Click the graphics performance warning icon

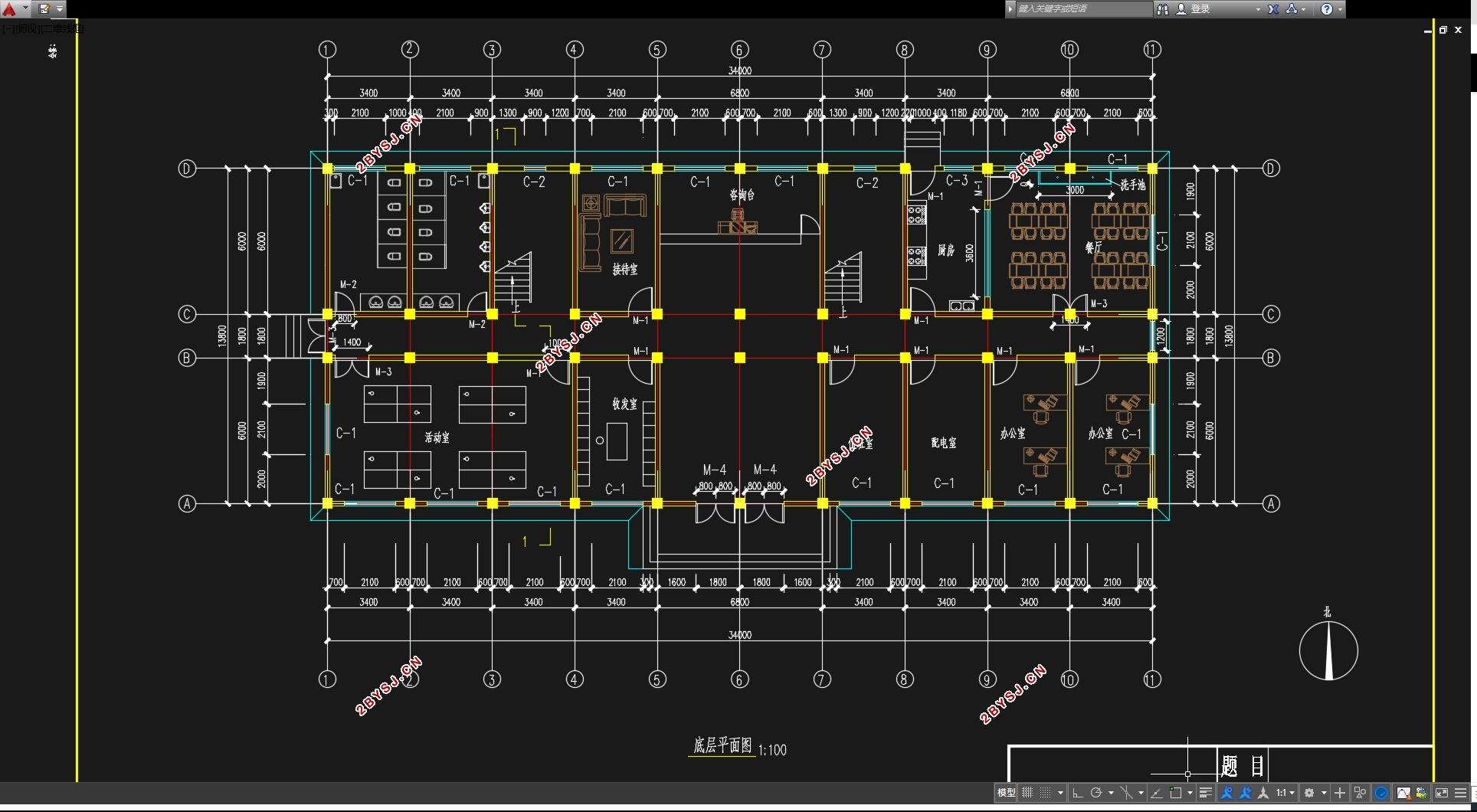1403,793
